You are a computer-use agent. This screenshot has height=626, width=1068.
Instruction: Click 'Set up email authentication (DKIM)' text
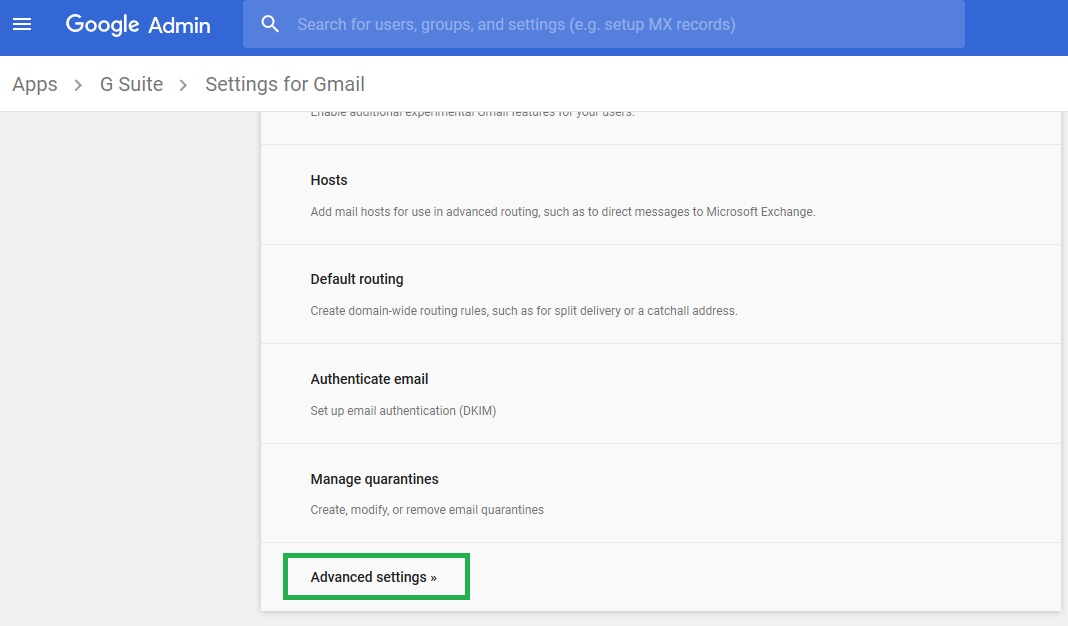[403, 411]
